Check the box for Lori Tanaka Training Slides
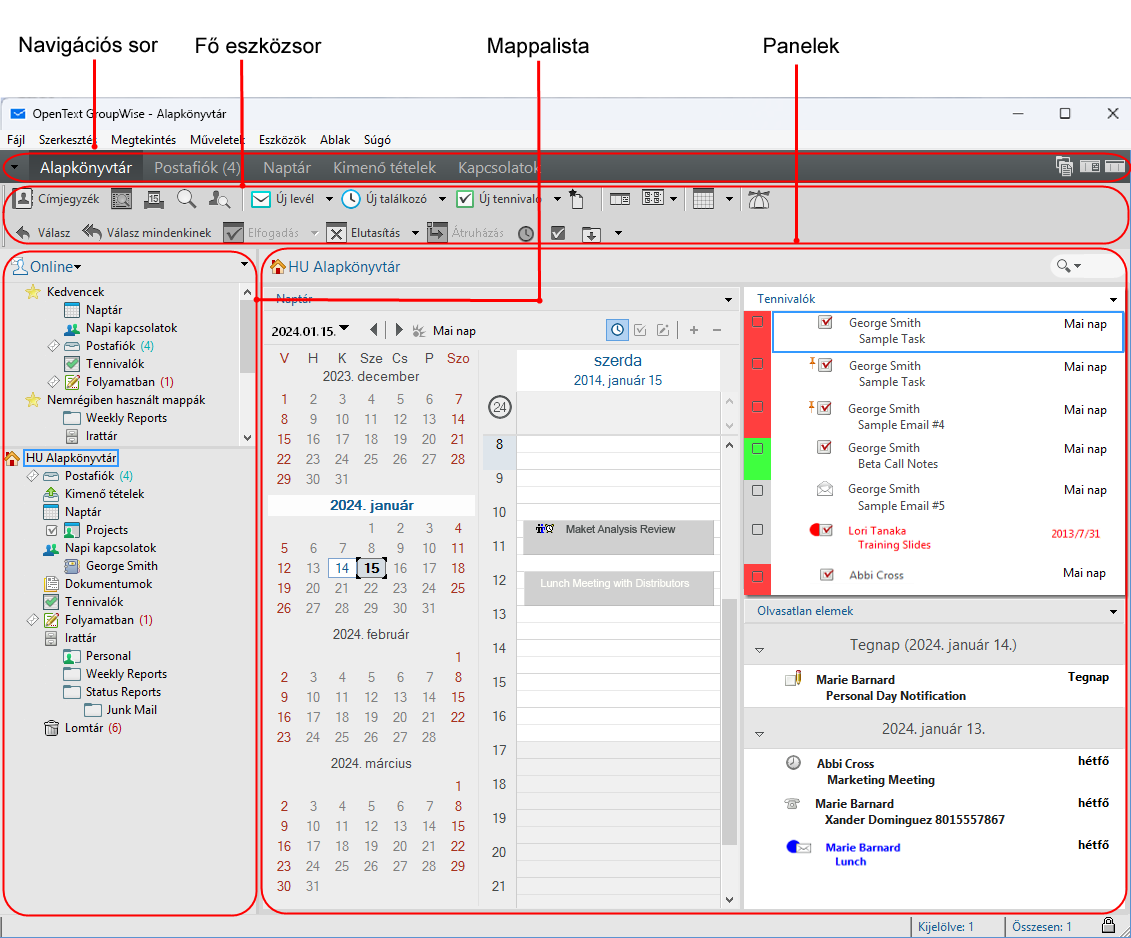The height and width of the screenshot is (938, 1131). [757, 530]
